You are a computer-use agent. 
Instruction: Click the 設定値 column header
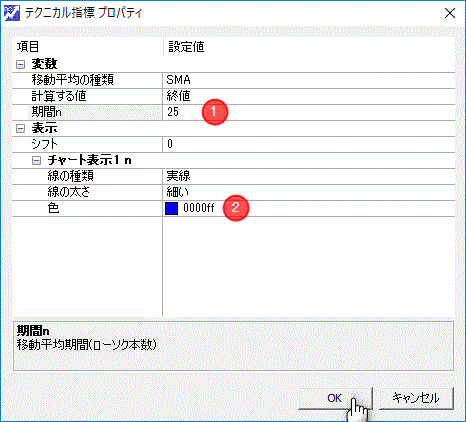click(x=186, y=47)
